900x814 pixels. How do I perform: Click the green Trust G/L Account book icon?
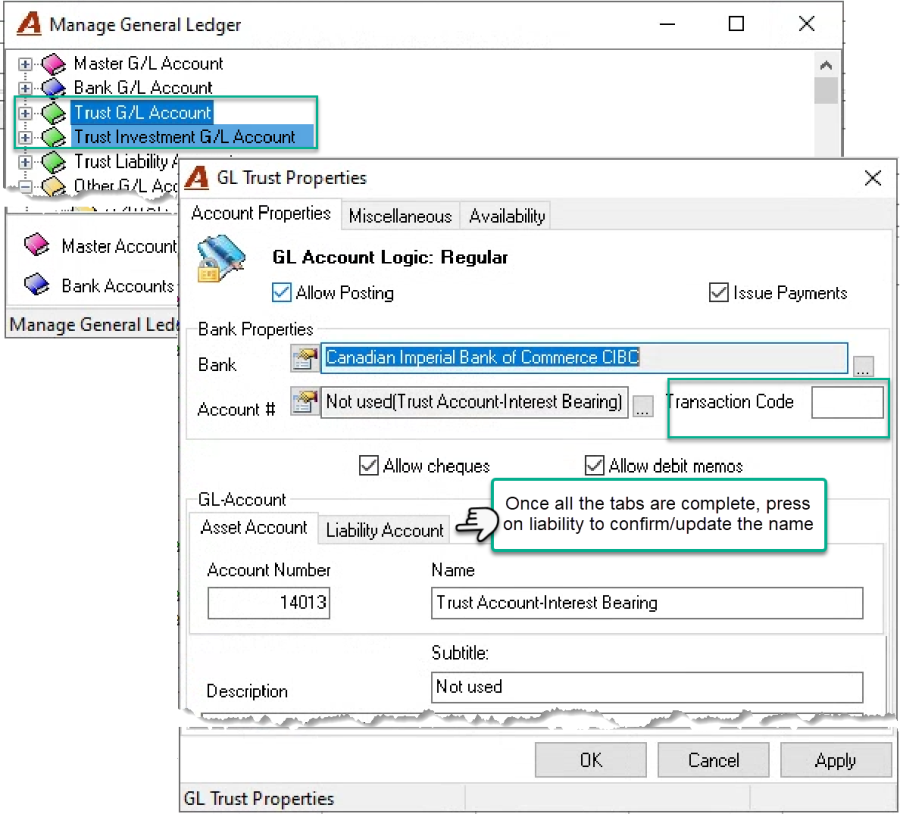[53, 113]
